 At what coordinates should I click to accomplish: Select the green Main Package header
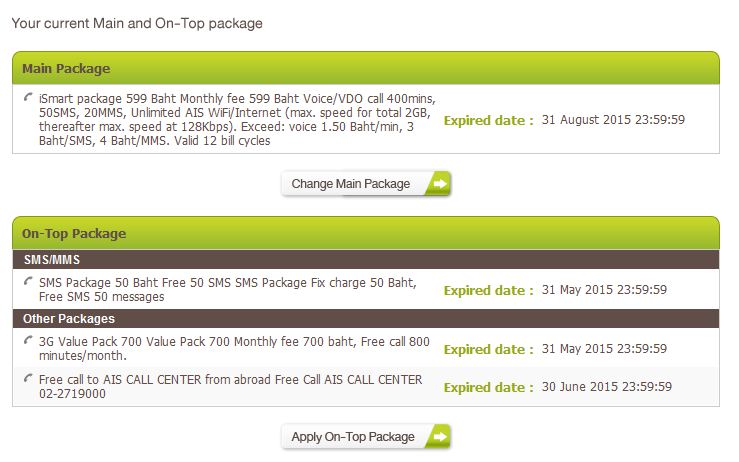coord(366,69)
